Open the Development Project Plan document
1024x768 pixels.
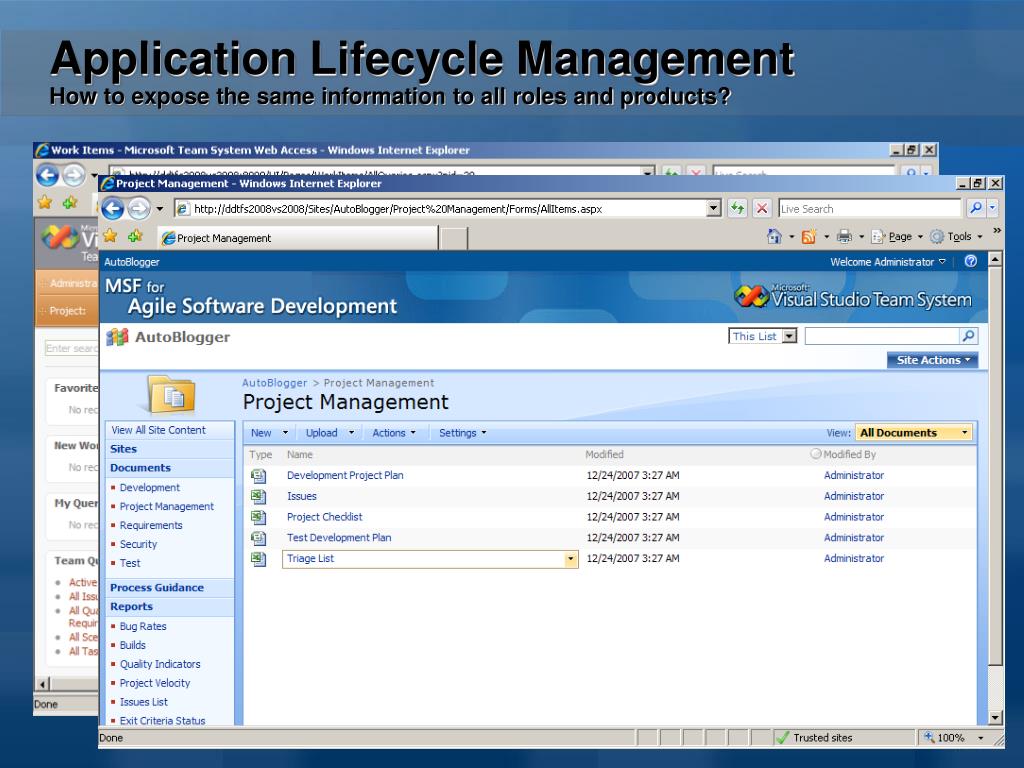[345, 475]
